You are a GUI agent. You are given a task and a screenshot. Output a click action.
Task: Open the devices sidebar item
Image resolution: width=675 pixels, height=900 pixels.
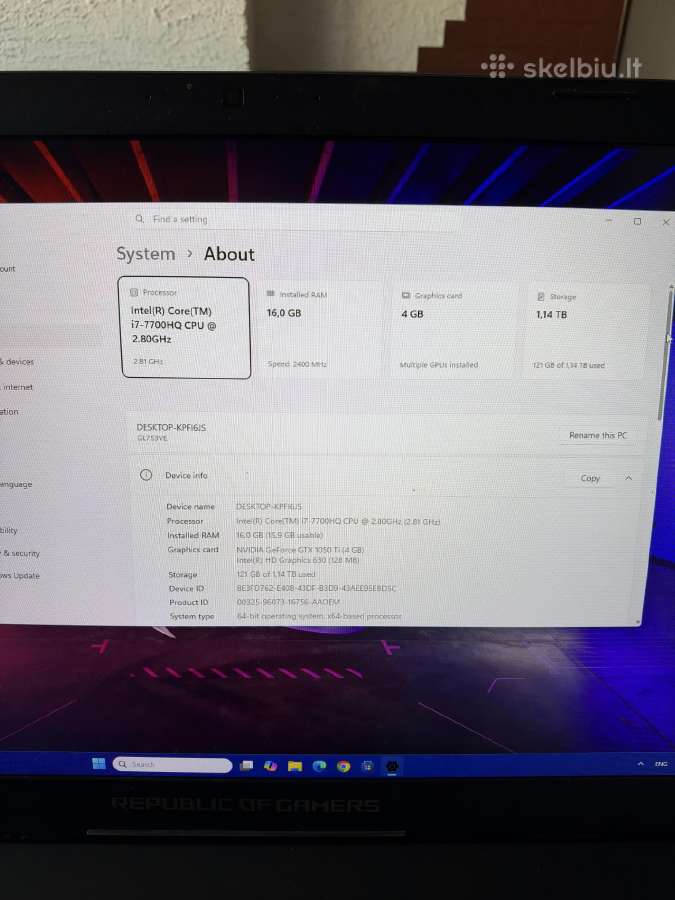tap(17, 362)
